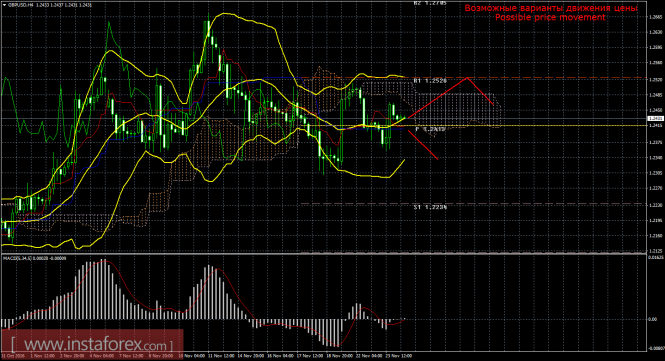
Task: Select the orange dashed R1 horizontal line
Action: point(473,78)
